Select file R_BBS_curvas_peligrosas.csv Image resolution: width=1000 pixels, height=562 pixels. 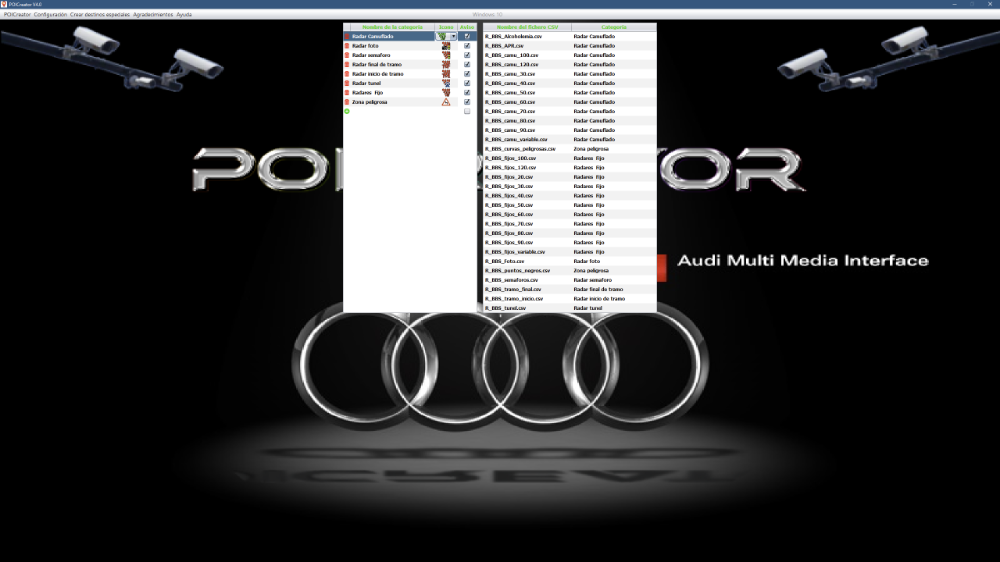[520, 149]
